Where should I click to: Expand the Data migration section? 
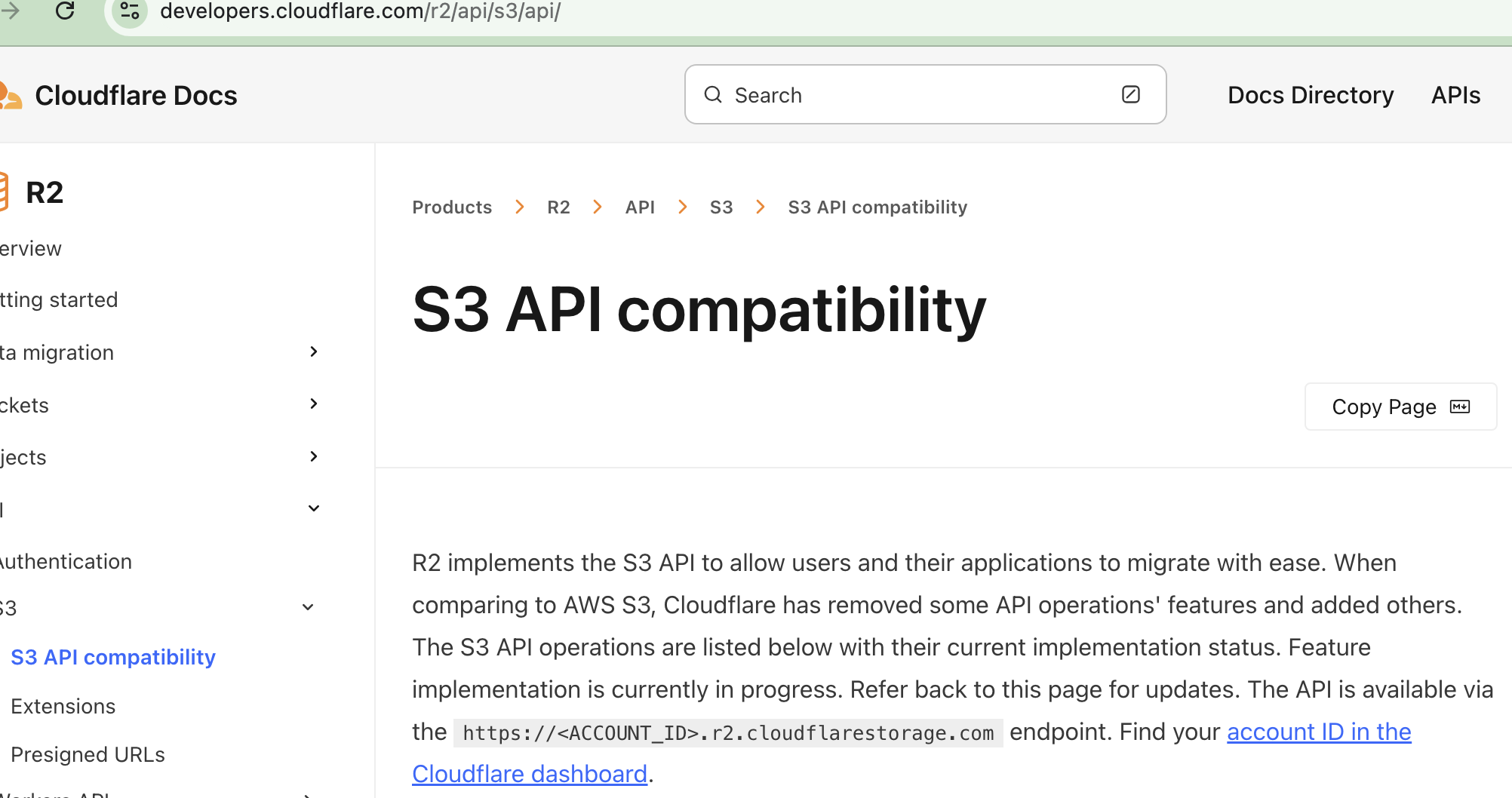click(x=313, y=351)
